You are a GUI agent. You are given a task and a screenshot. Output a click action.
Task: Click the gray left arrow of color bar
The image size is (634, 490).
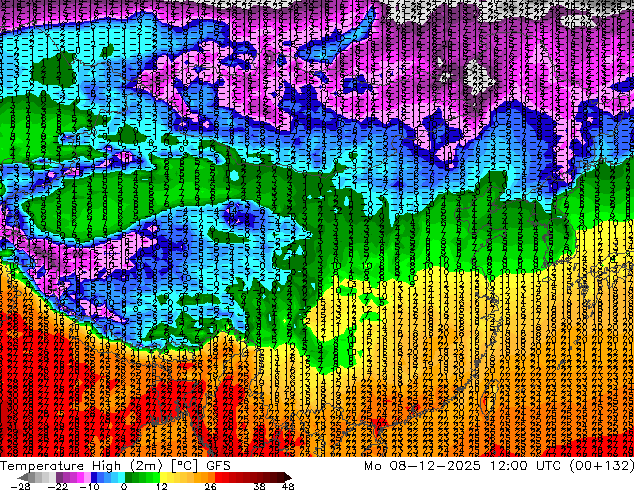tap(22, 477)
